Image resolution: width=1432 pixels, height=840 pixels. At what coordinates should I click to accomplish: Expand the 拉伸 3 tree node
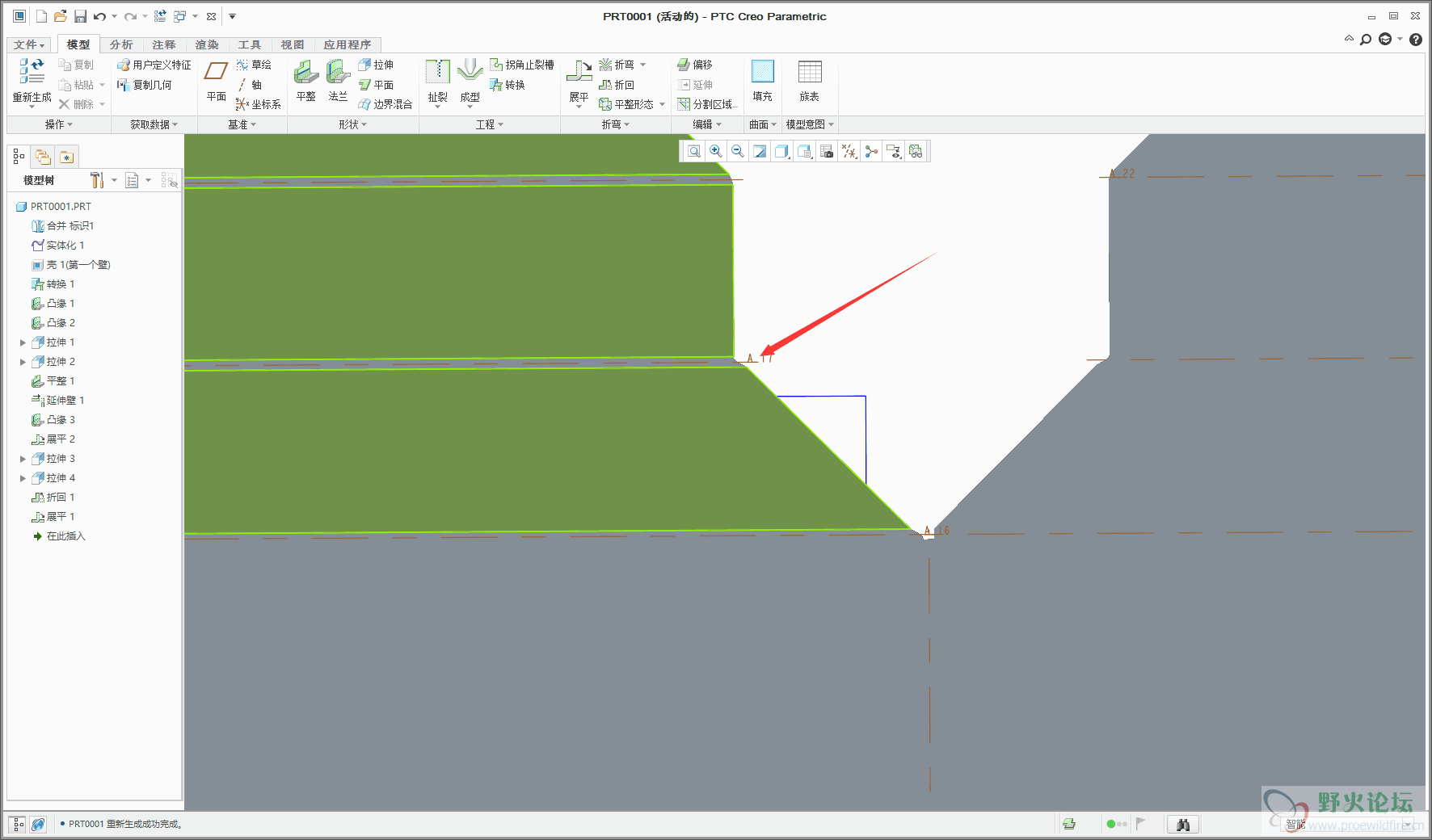pos(23,459)
